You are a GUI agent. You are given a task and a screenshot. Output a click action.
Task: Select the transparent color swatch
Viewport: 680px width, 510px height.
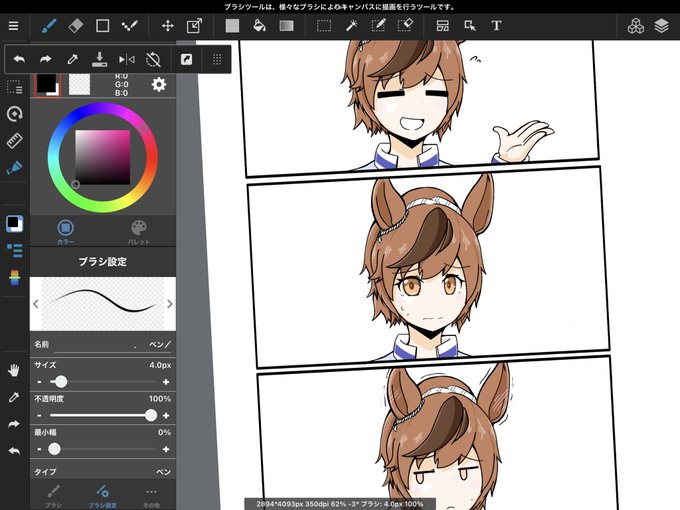[x=79, y=84]
